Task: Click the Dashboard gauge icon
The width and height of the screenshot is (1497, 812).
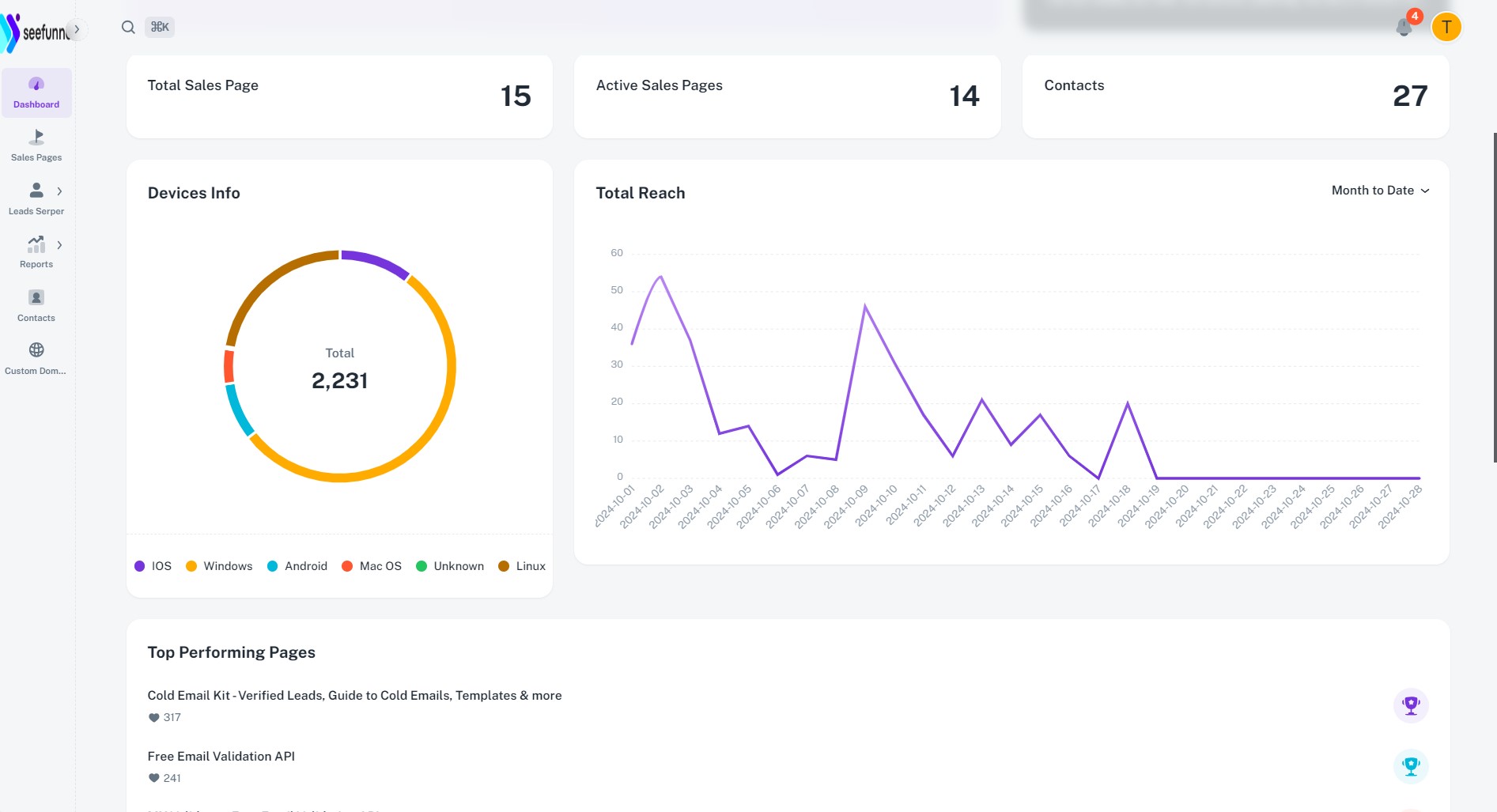Action: [36, 84]
